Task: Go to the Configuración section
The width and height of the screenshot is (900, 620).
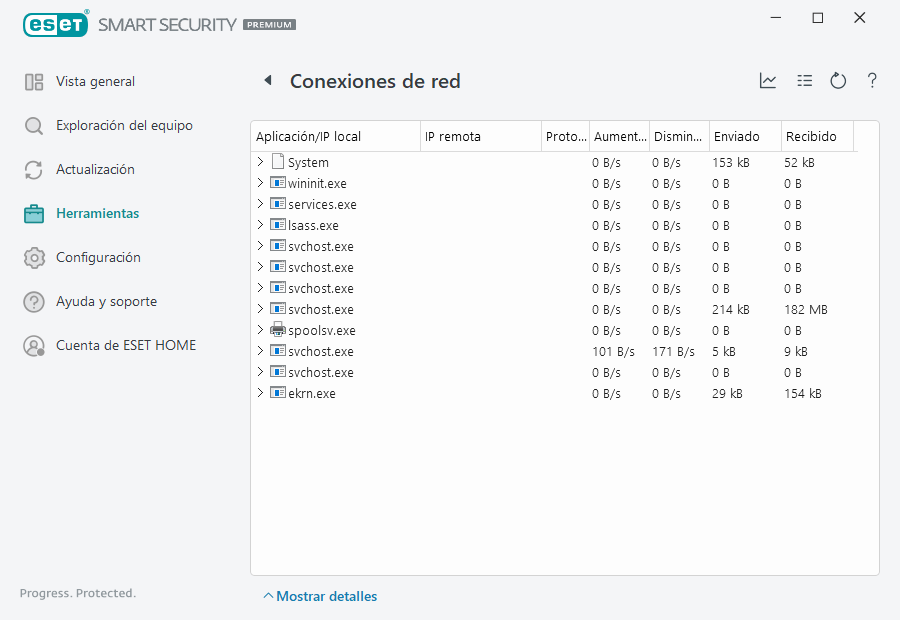Action: [x=98, y=258]
